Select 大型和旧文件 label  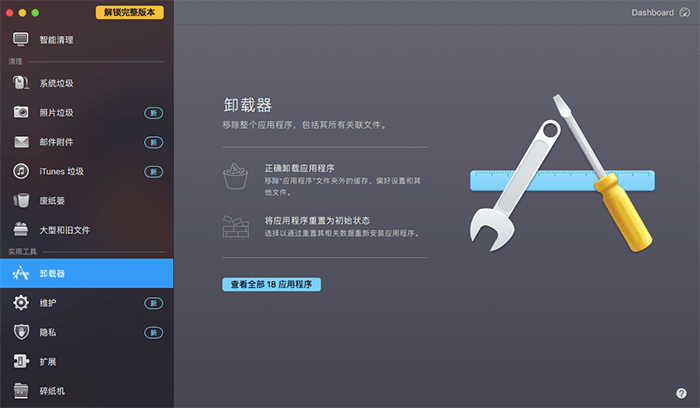65,230
